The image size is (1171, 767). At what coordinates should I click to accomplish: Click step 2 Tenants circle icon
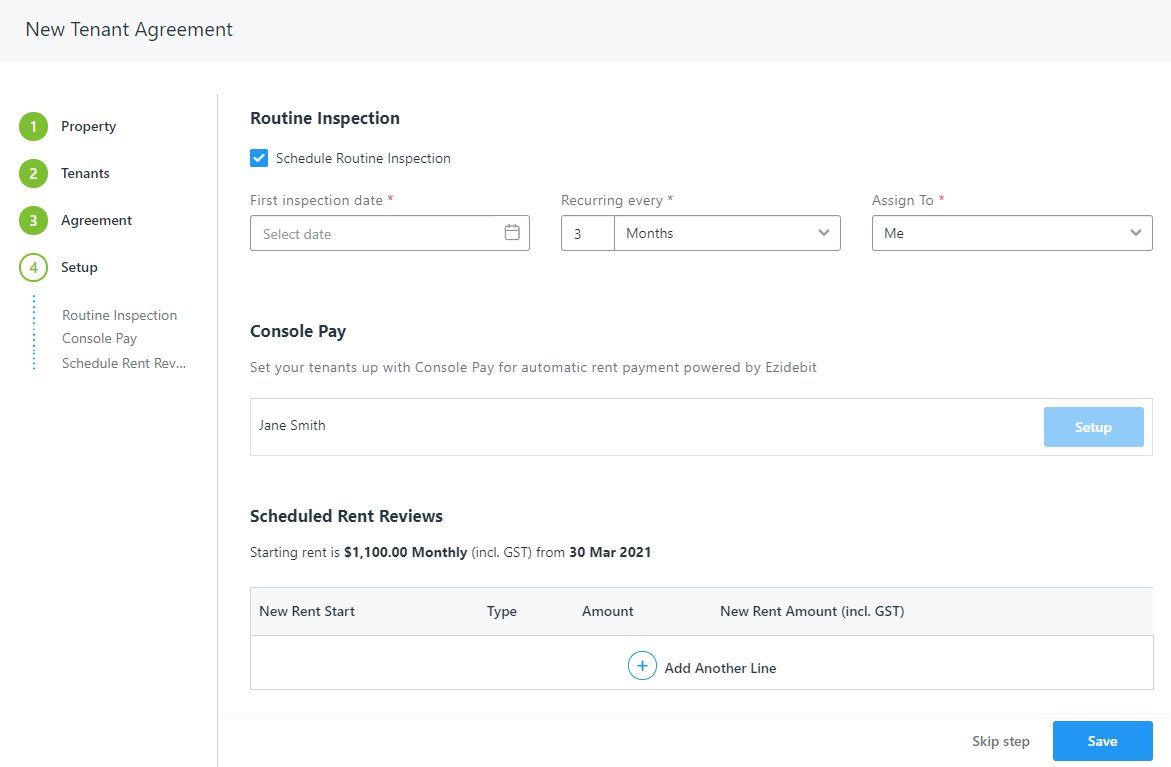33,174
